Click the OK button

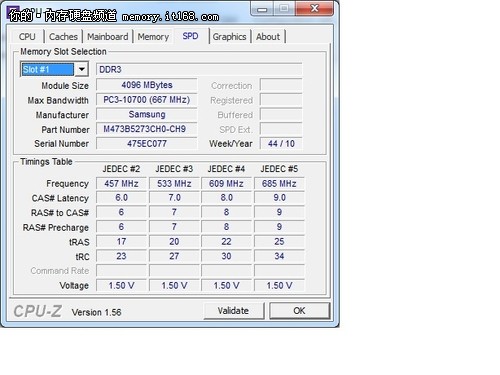coord(299,311)
